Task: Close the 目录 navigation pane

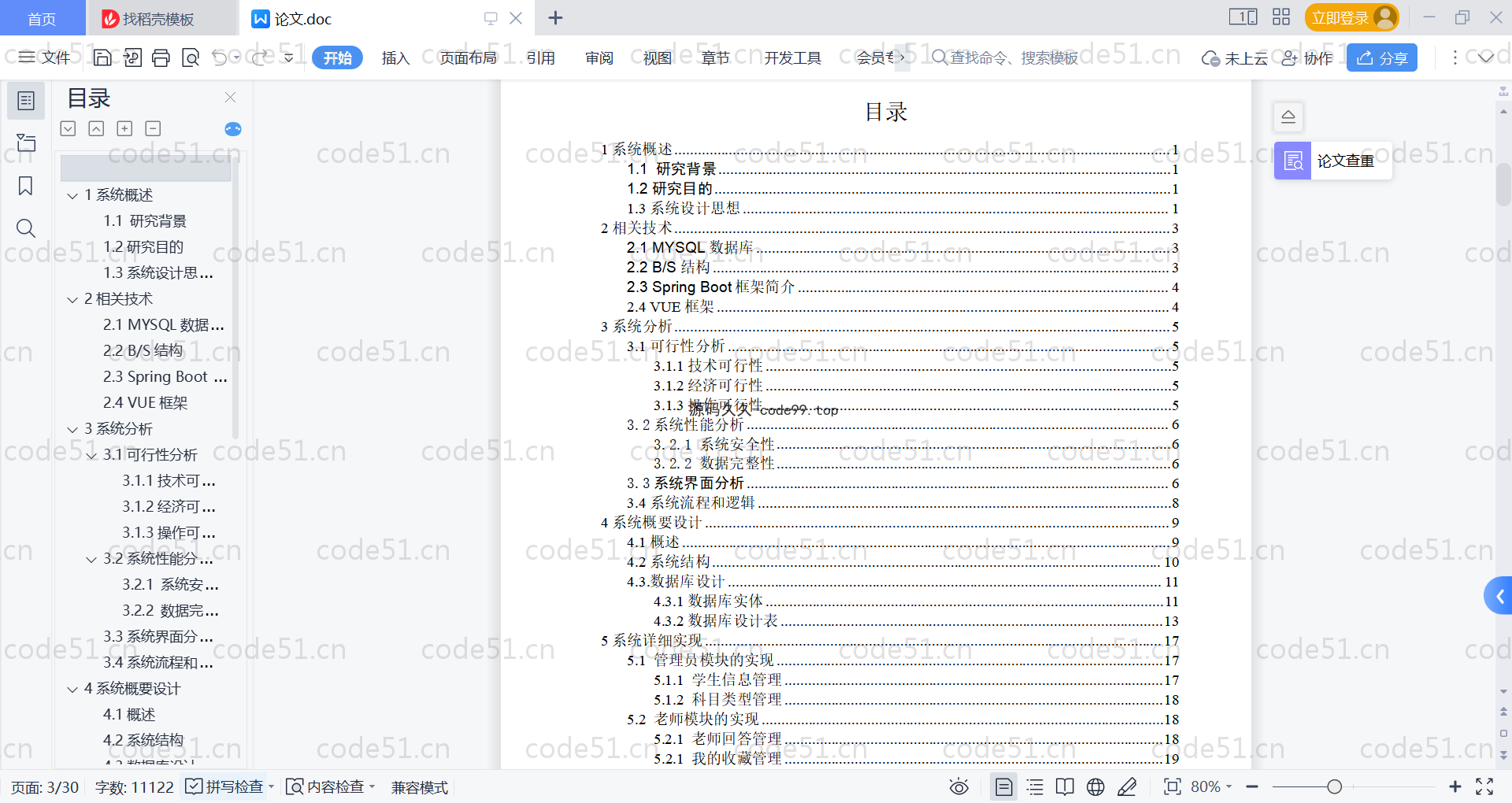Action: (x=230, y=98)
